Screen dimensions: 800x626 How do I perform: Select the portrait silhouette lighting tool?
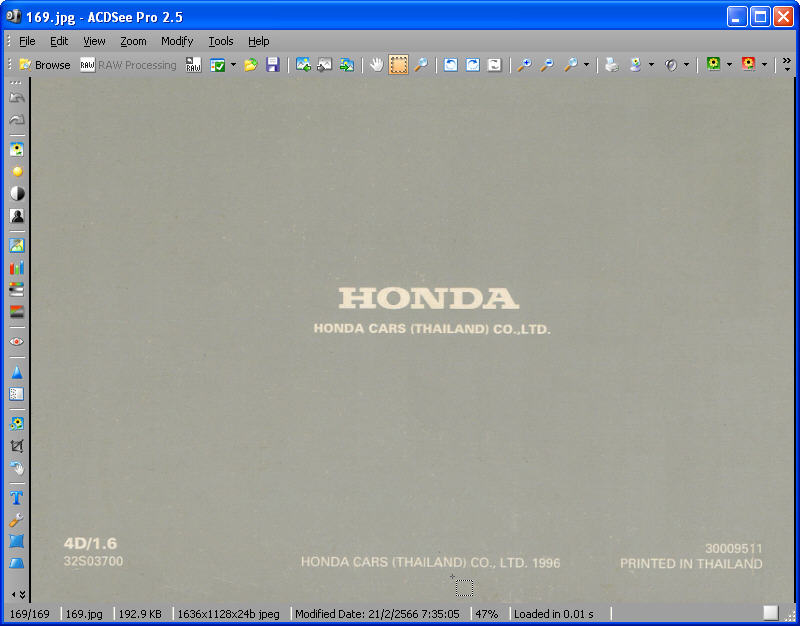[17, 216]
